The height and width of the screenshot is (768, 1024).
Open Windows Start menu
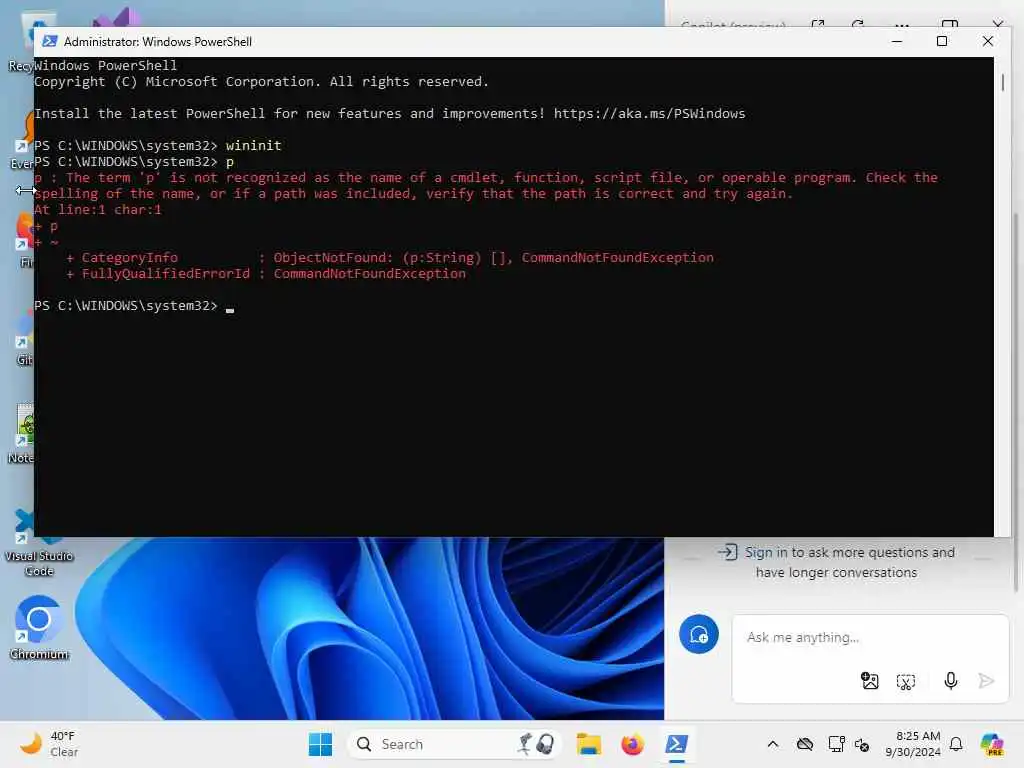[320, 744]
